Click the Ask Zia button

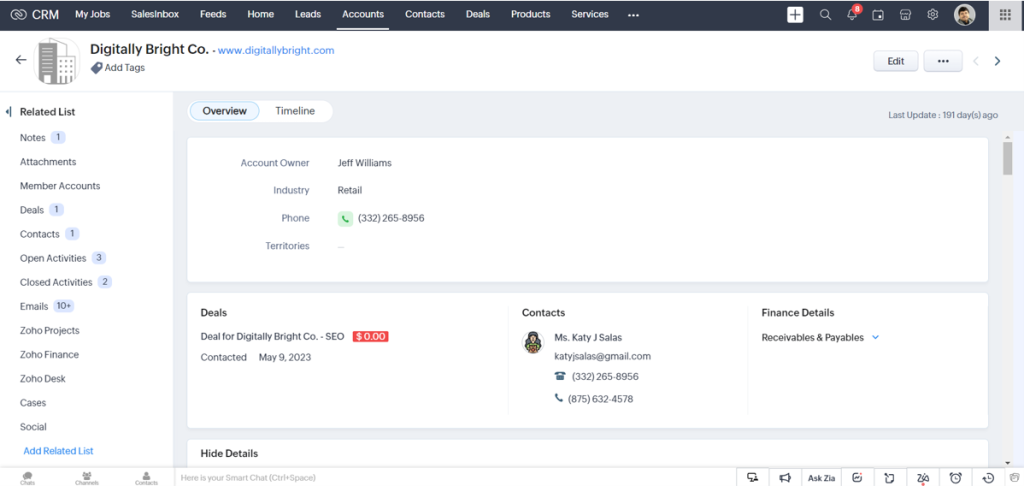pos(822,478)
